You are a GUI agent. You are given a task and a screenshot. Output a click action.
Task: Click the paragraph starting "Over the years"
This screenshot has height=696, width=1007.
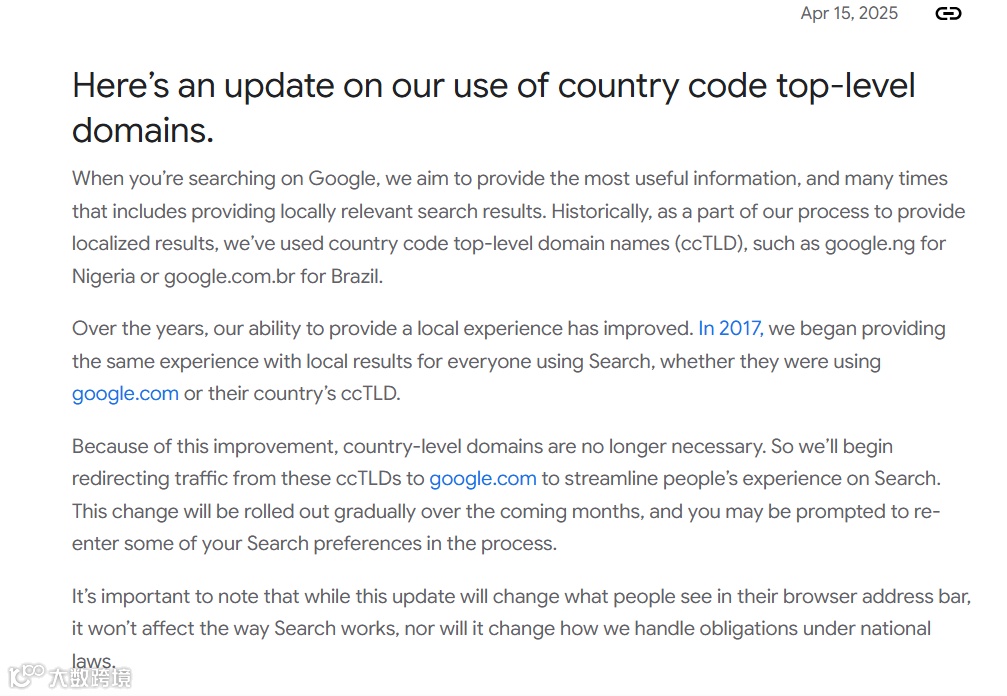[x=509, y=361]
